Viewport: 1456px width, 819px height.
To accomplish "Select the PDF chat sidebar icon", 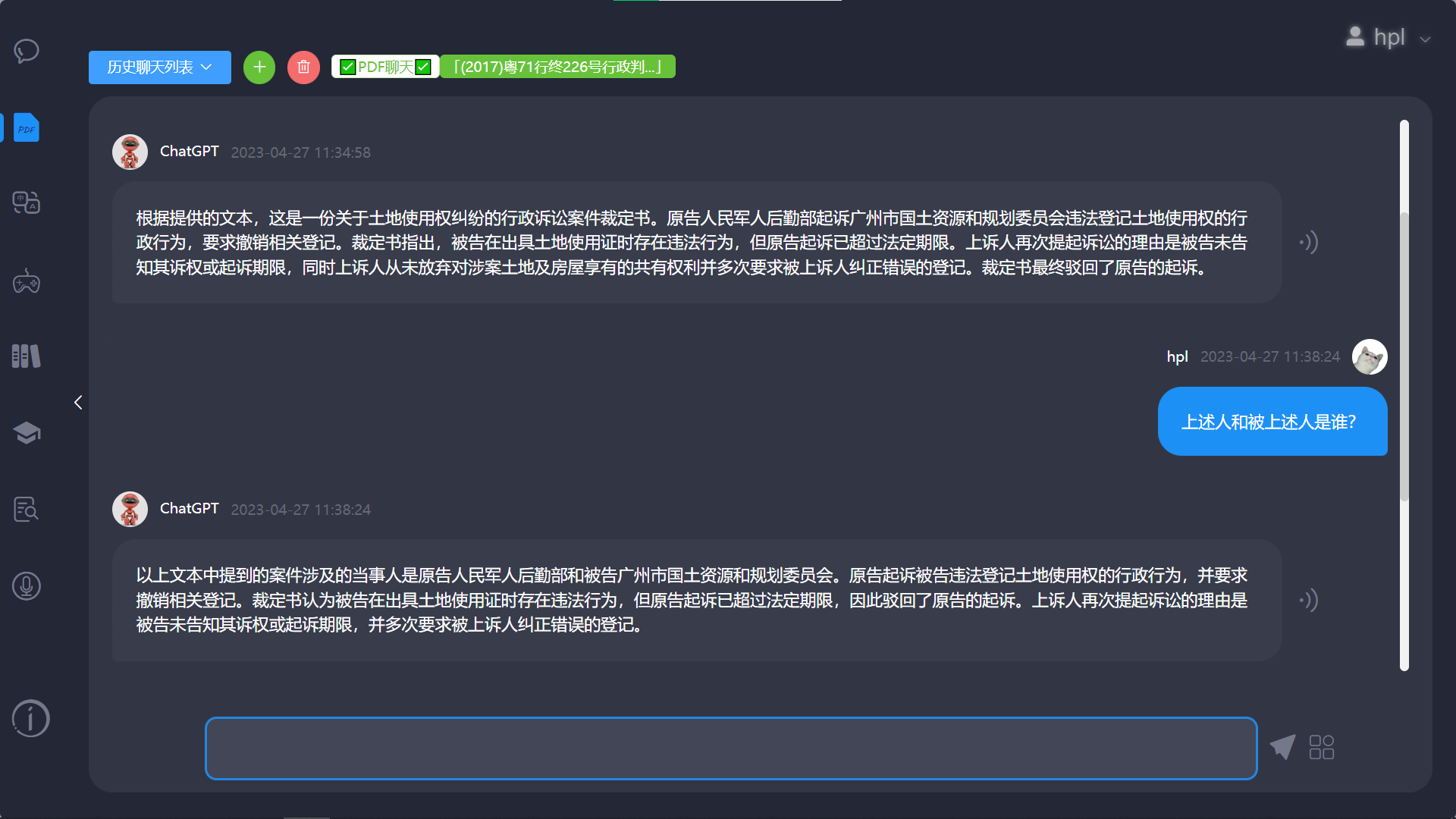I will 27,128.
